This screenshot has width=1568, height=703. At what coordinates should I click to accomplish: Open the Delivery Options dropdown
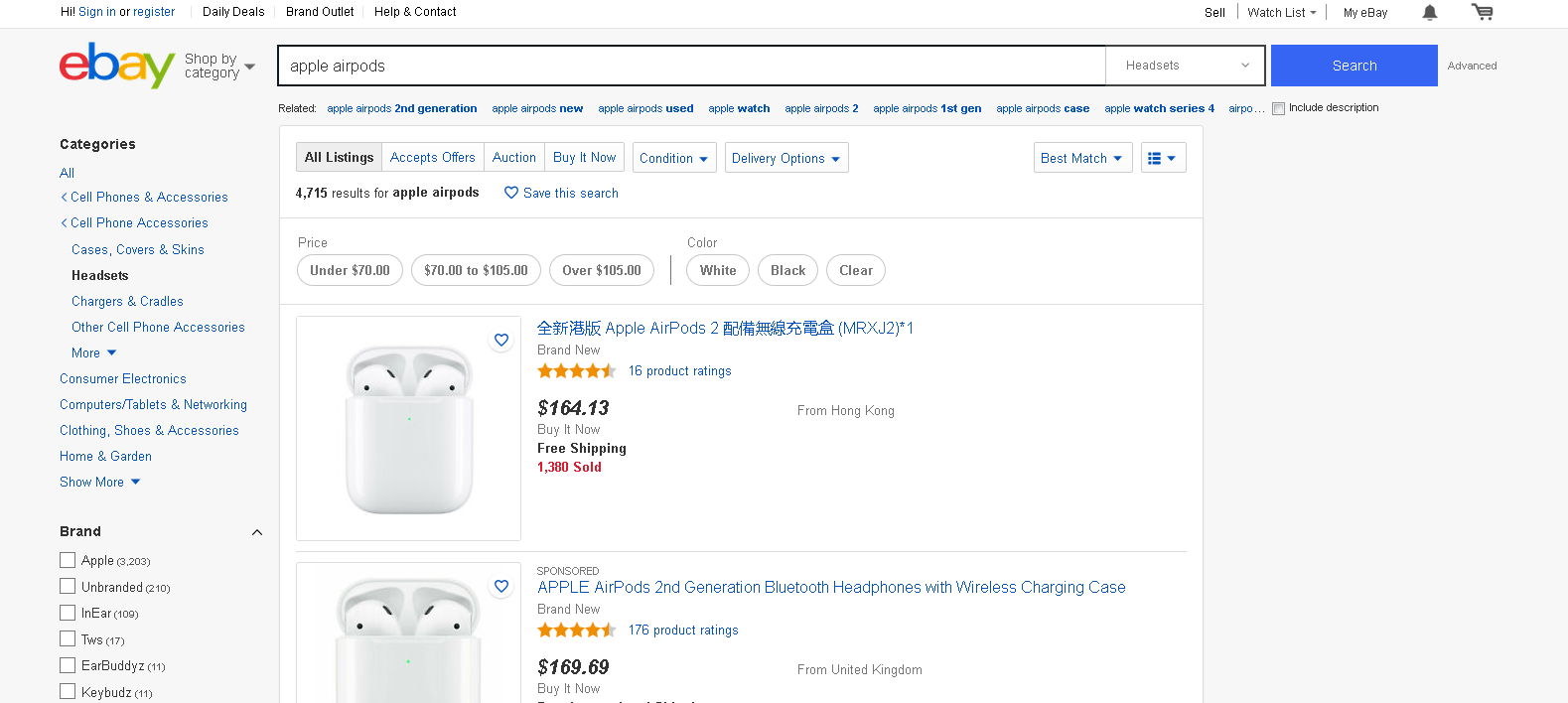pyautogui.click(x=786, y=158)
